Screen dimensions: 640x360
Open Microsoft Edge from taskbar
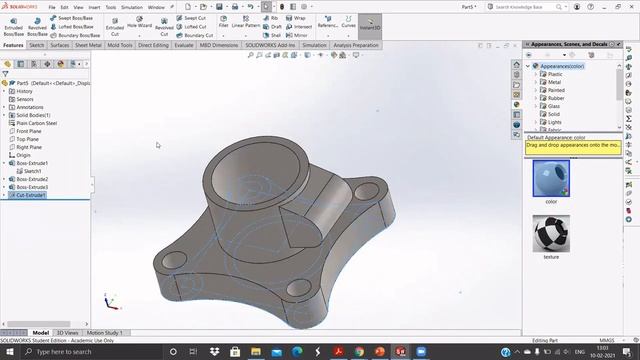(x=297, y=351)
